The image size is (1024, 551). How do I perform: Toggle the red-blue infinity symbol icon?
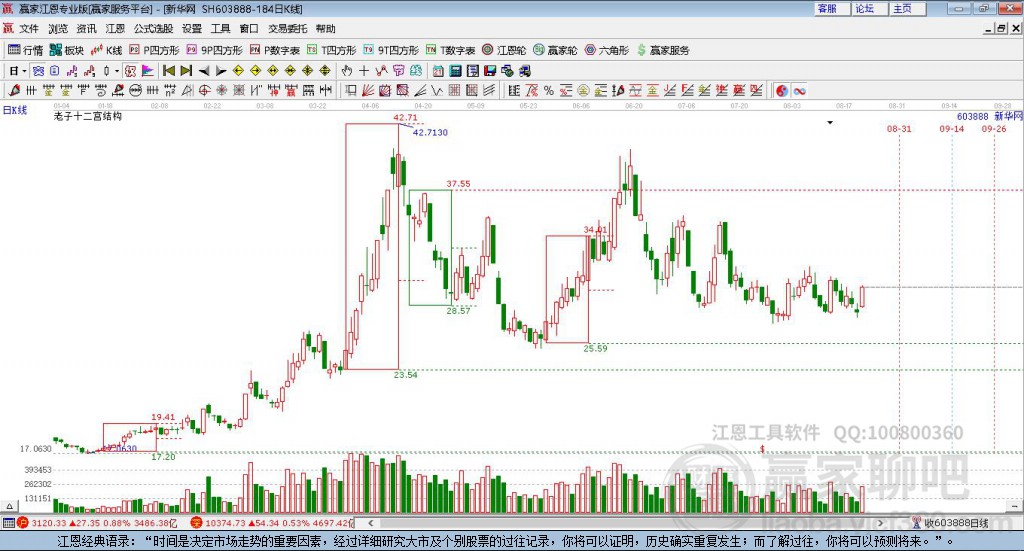pyautogui.click(x=799, y=91)
